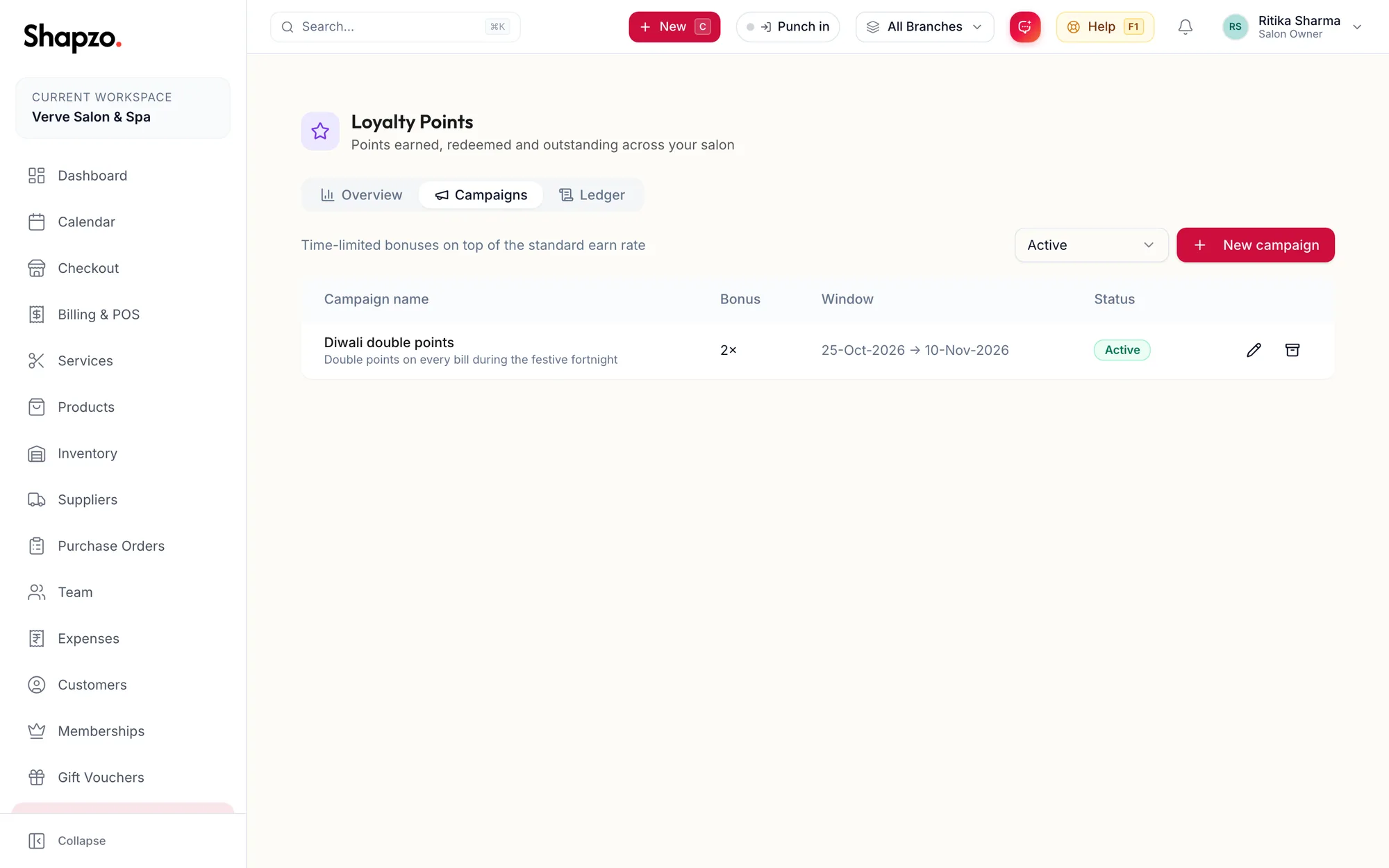
Task: Open the All Branches selector
Action: tap(924, 27)
